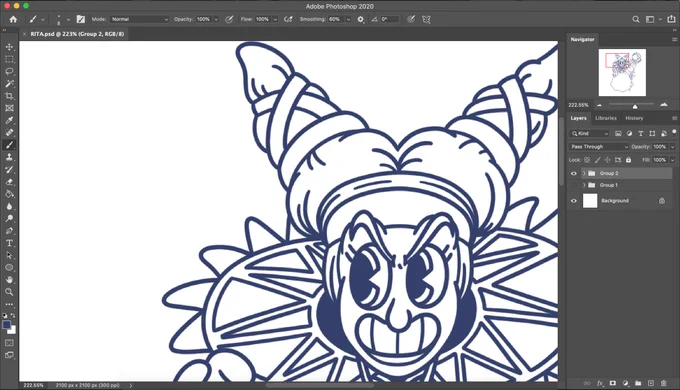Open the smoothing options gear
680x390 pixels.
360,19
